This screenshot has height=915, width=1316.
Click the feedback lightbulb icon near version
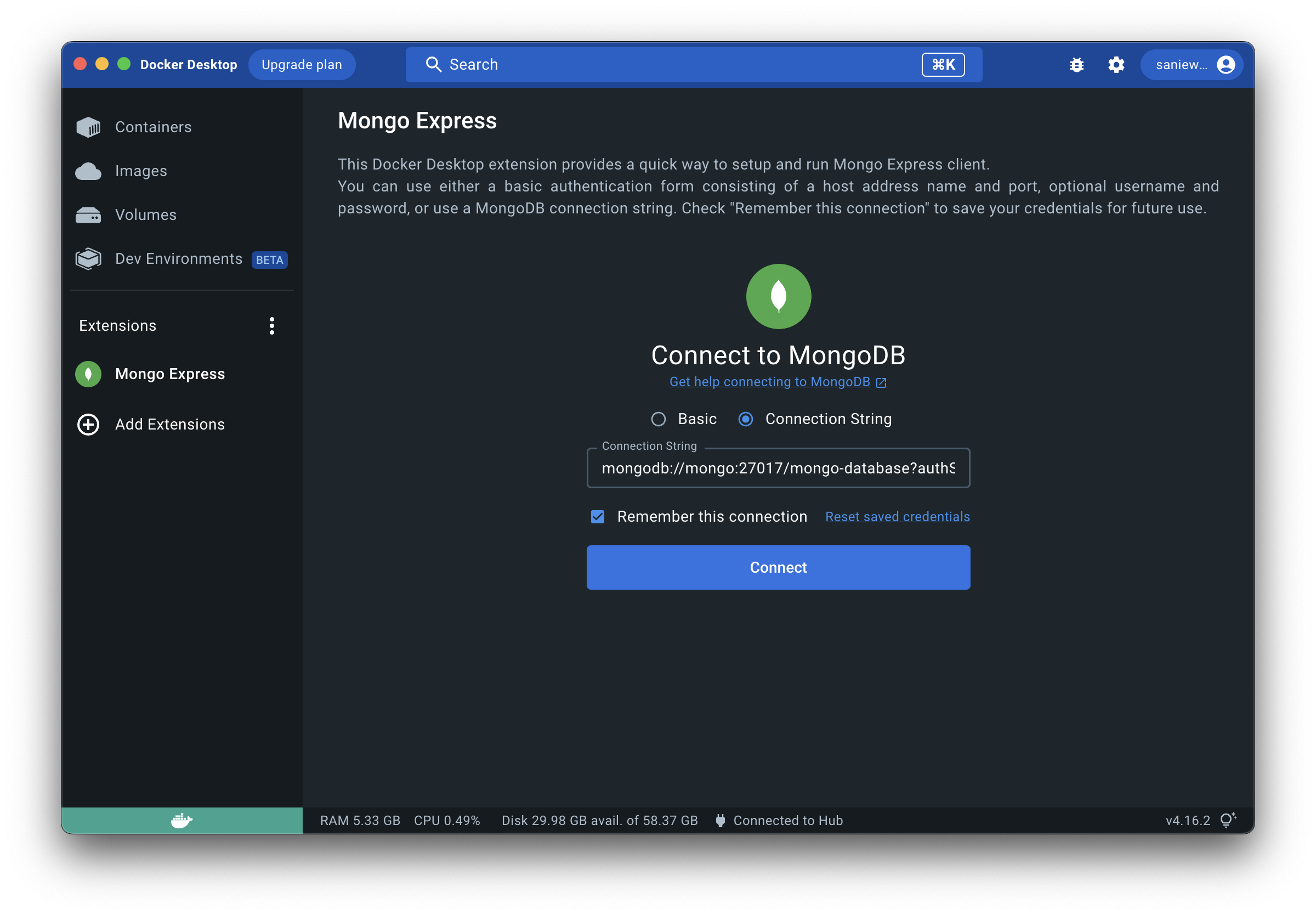[x=1227, y=820]
